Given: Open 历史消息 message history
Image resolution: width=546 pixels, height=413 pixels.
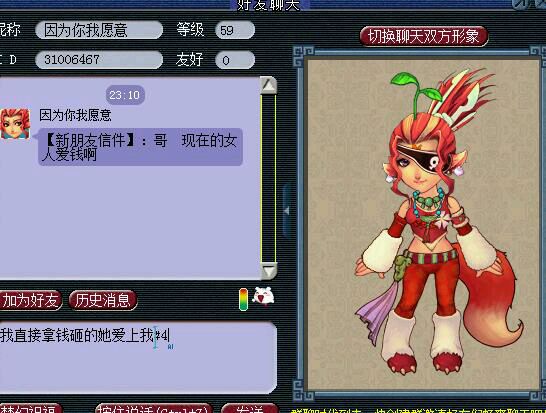Looking at the screenshot, I should tap(103, 300).
